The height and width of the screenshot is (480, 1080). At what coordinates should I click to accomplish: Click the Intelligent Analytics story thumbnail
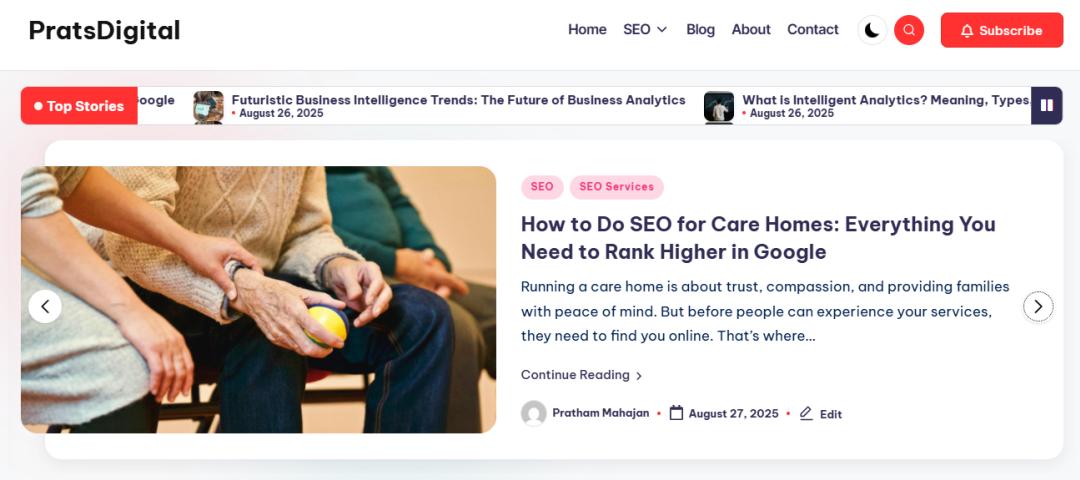click(x=719, y=106)
